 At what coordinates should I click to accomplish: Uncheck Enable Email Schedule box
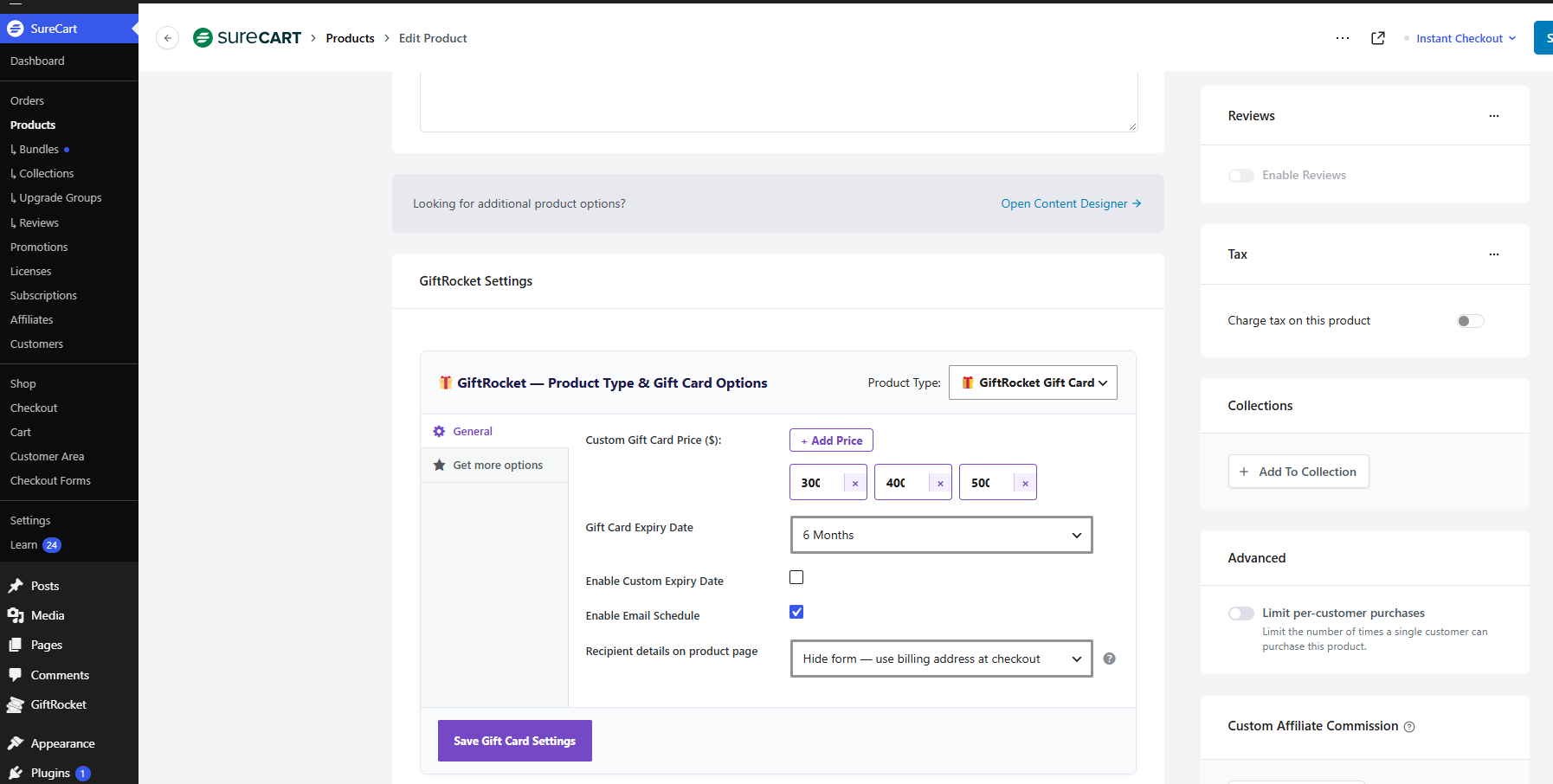796,612
